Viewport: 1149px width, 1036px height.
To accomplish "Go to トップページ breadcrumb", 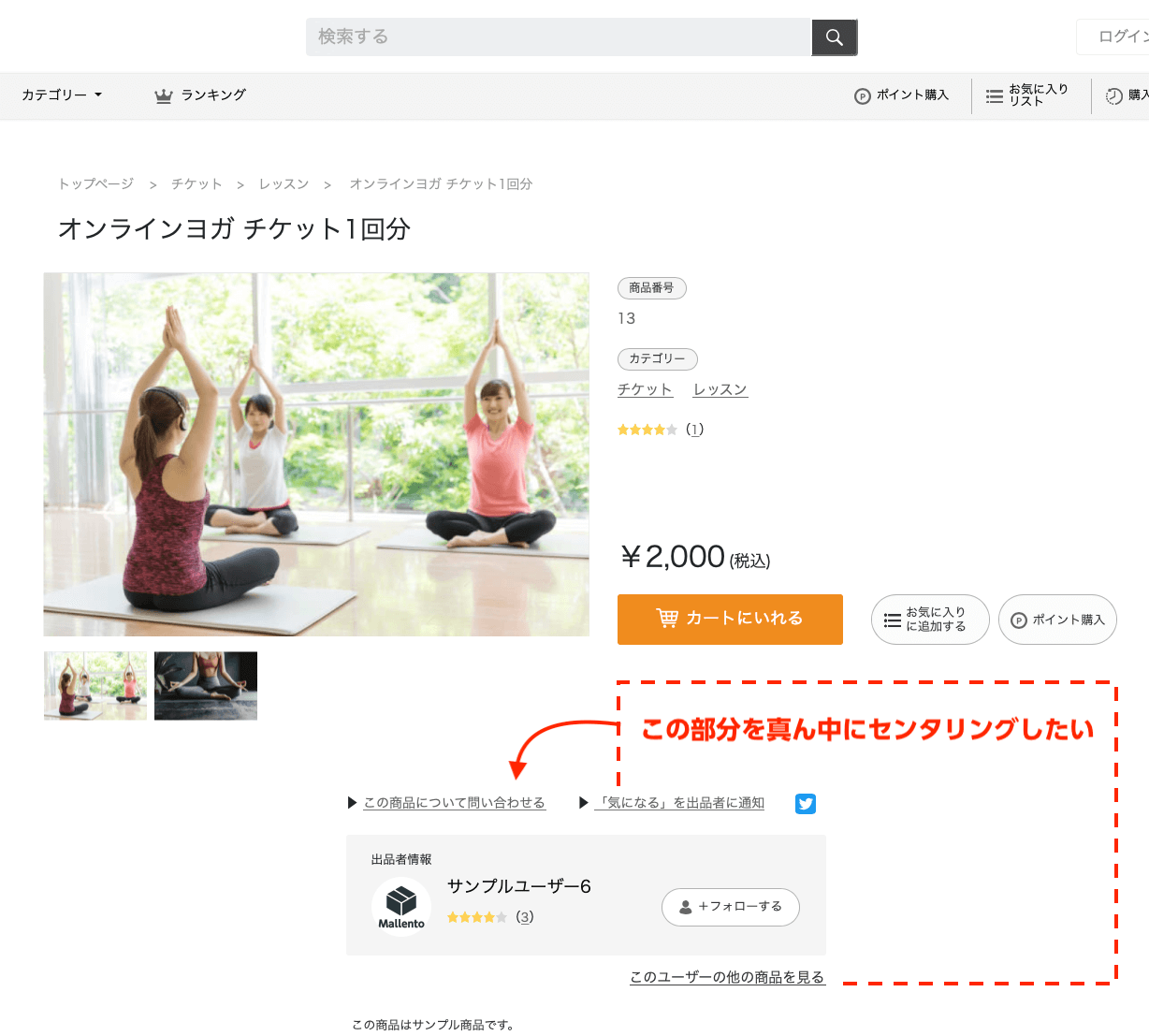I will point(96,184).
